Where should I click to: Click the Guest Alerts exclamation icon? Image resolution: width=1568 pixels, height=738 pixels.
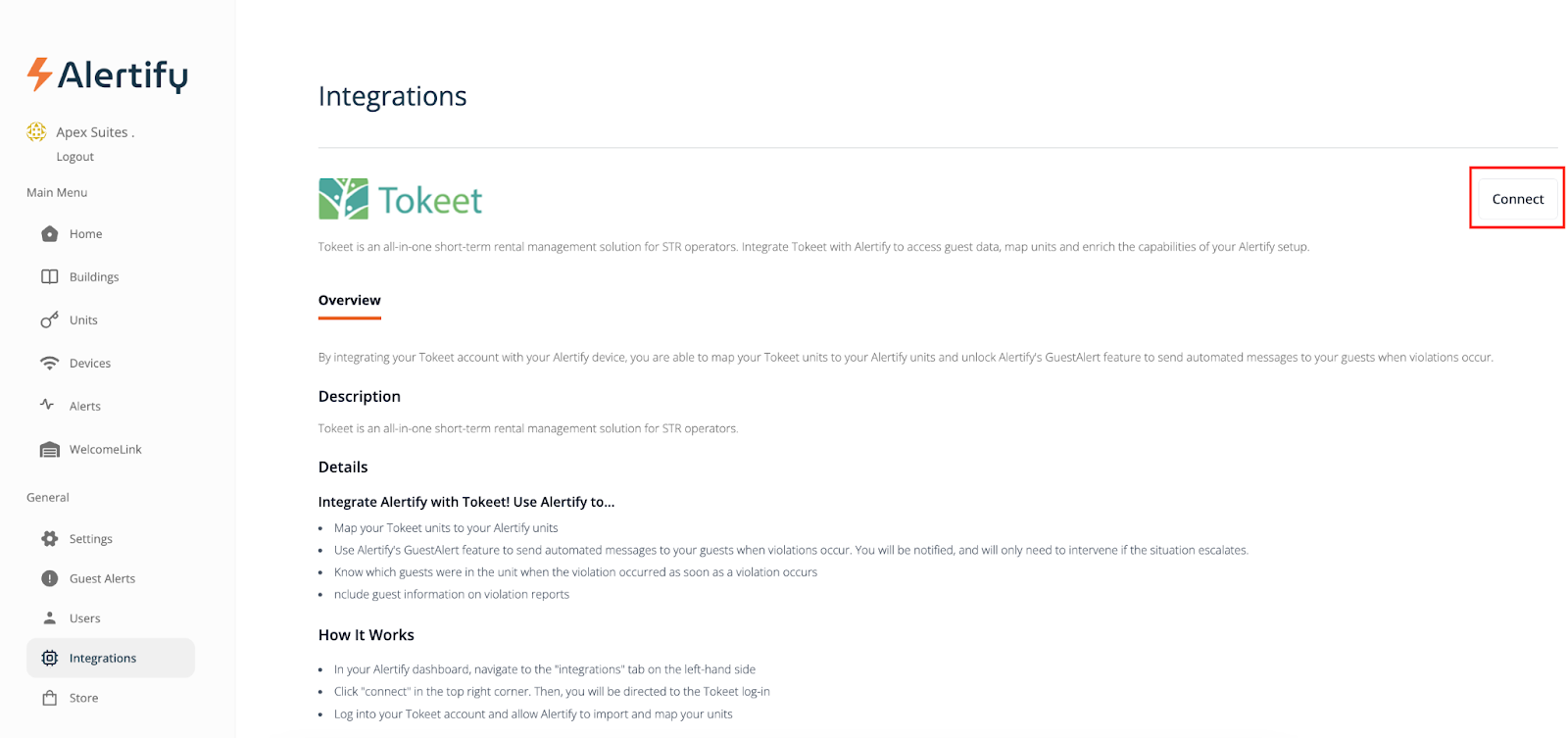[x=50, y=578]
